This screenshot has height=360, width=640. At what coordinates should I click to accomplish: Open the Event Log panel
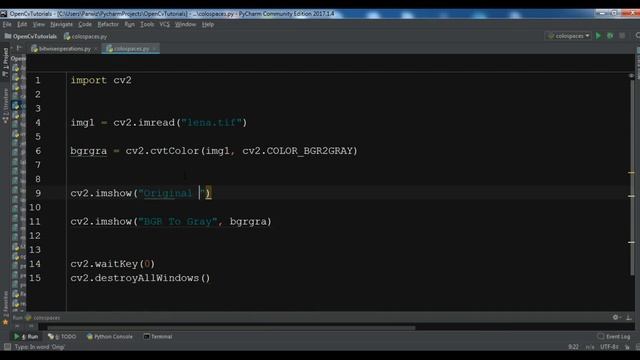coord(614,337)
